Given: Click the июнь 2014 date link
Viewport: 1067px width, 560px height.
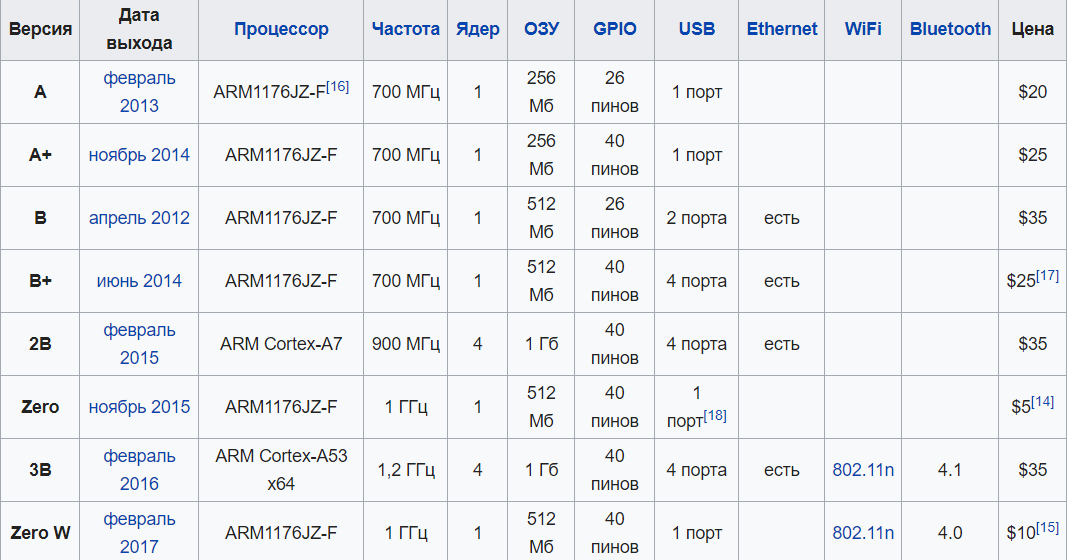Looking at the screenshot, I should pos(139,281).
